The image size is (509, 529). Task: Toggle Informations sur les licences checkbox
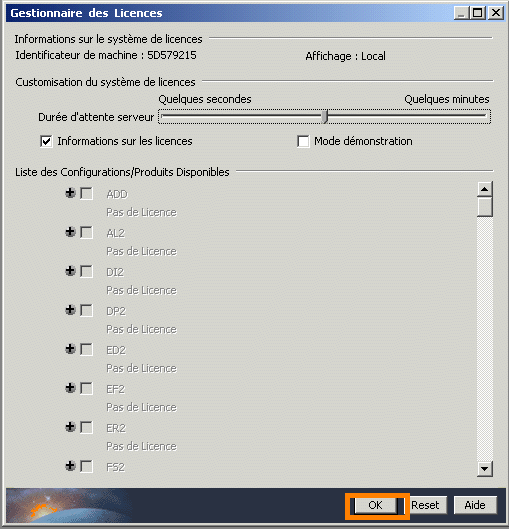[x=46, y=141]
